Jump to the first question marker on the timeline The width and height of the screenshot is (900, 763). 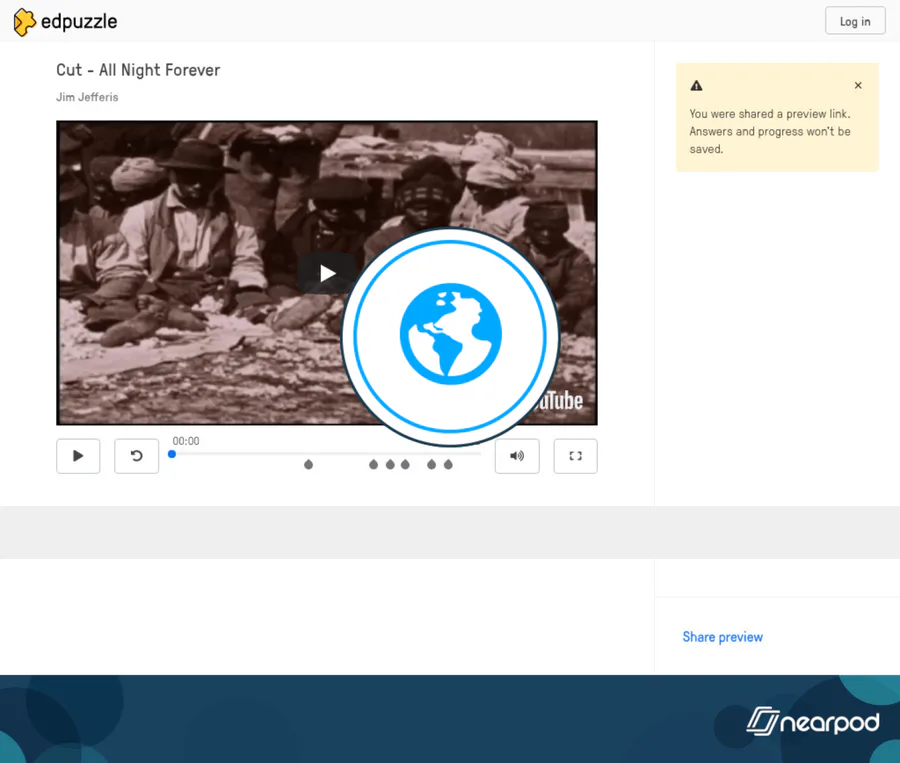[x=308, y=464]
